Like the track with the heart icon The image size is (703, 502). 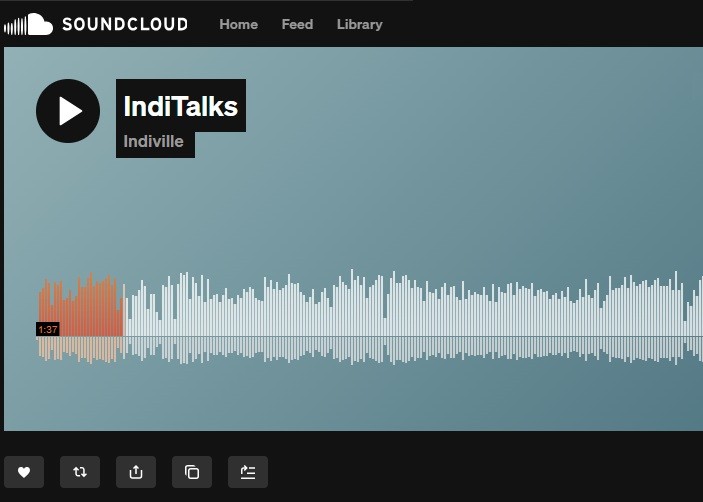point(24,472)
